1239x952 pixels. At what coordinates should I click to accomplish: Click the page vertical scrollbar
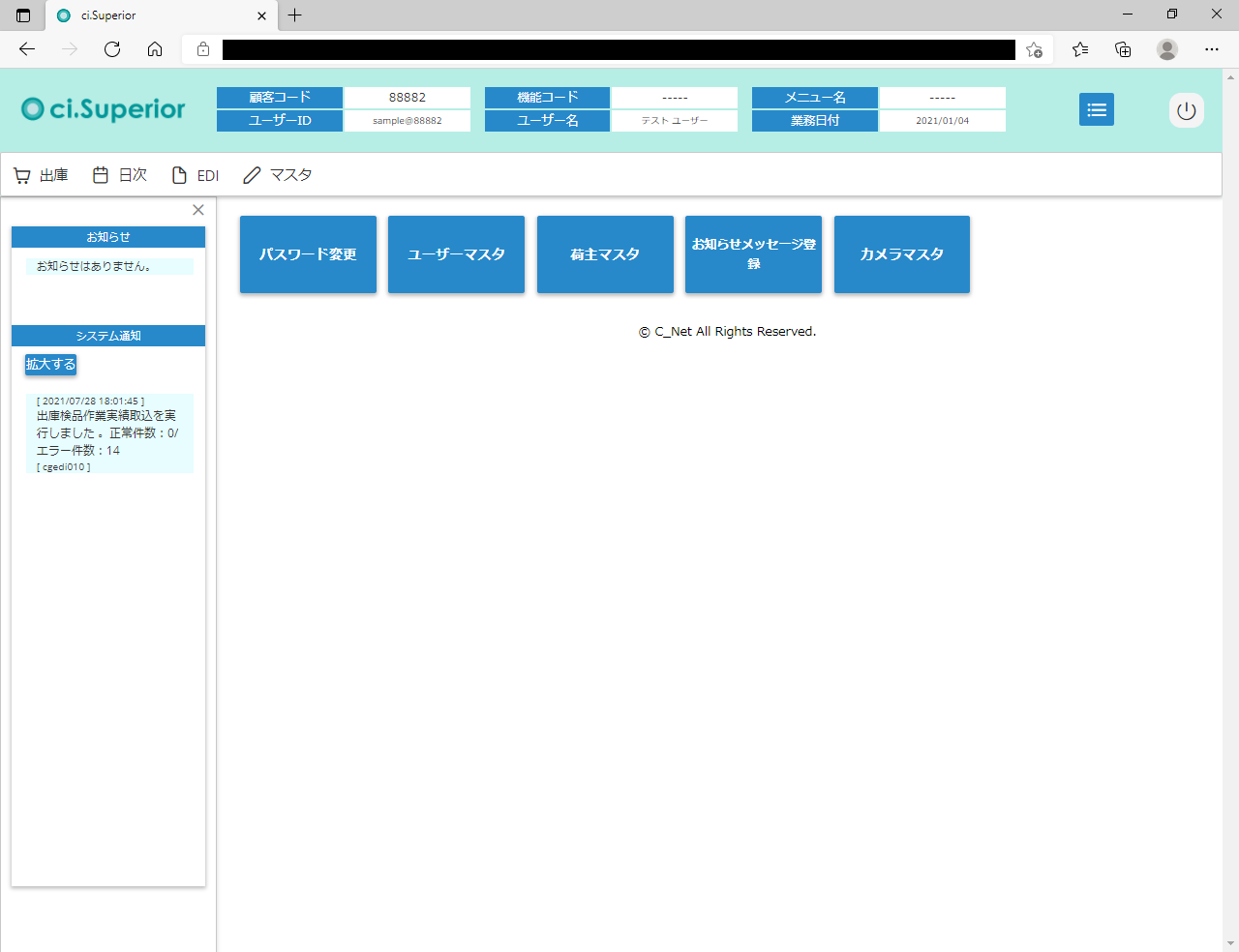[1230, 510]
